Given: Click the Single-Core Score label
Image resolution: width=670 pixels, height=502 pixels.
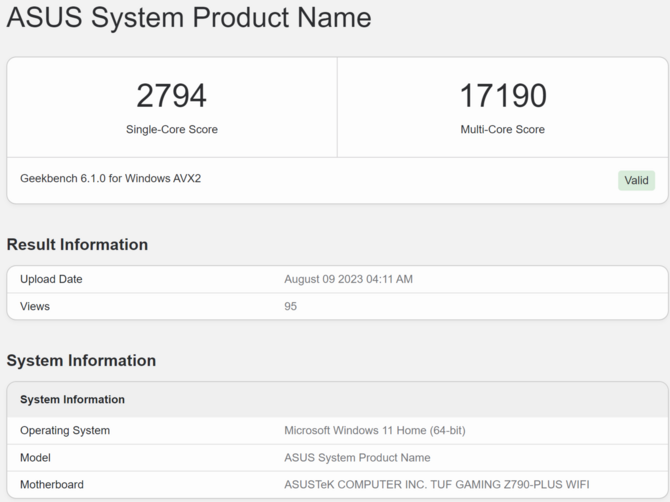Looking at the screenshot, I should point(172,129).
